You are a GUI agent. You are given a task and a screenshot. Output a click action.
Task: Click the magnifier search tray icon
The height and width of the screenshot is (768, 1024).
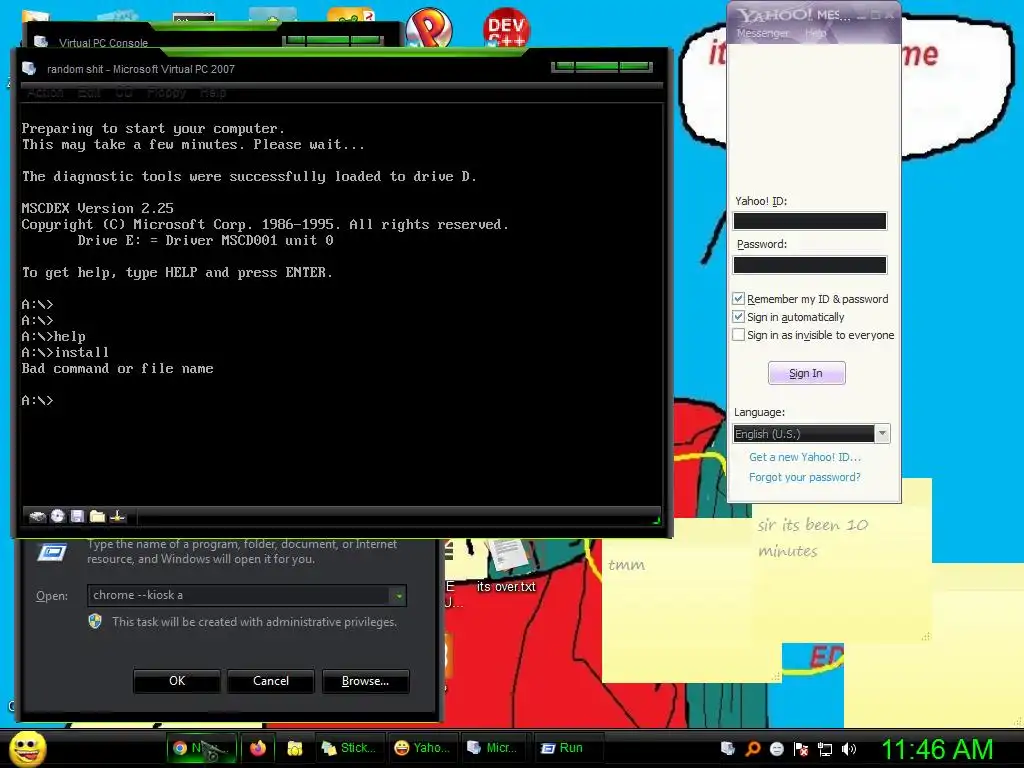click(x=752, y=748)
